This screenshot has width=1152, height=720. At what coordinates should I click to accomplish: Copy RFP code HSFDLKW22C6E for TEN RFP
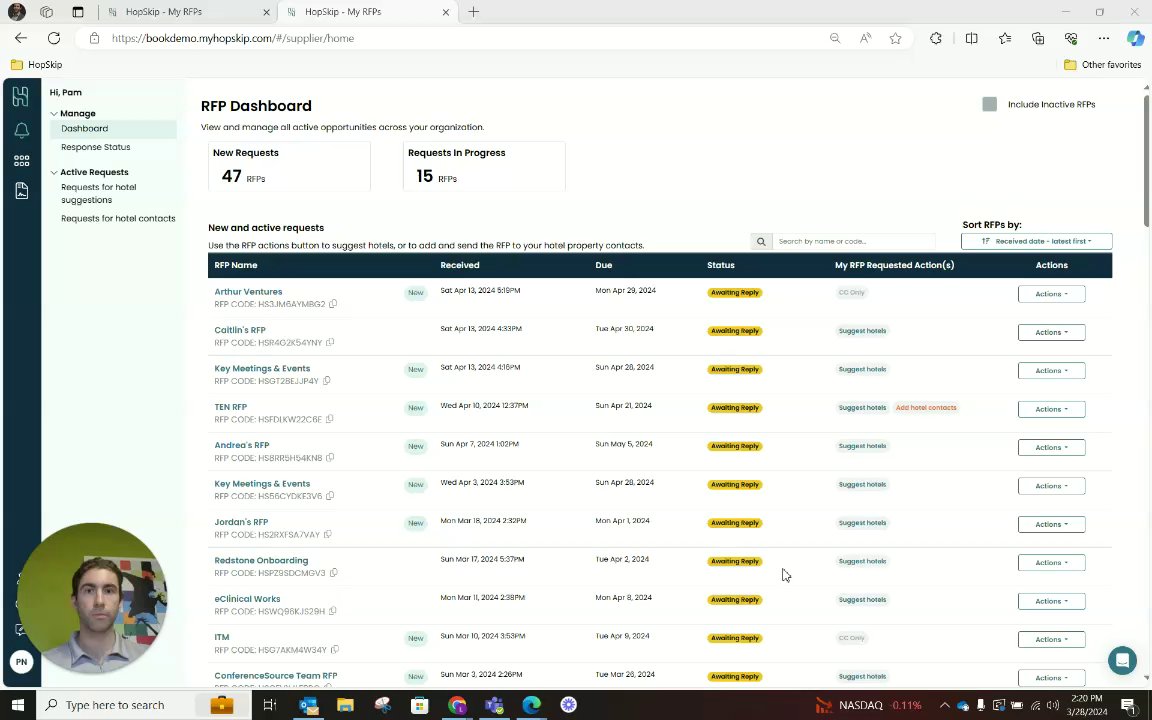click(x=329, y=420)
